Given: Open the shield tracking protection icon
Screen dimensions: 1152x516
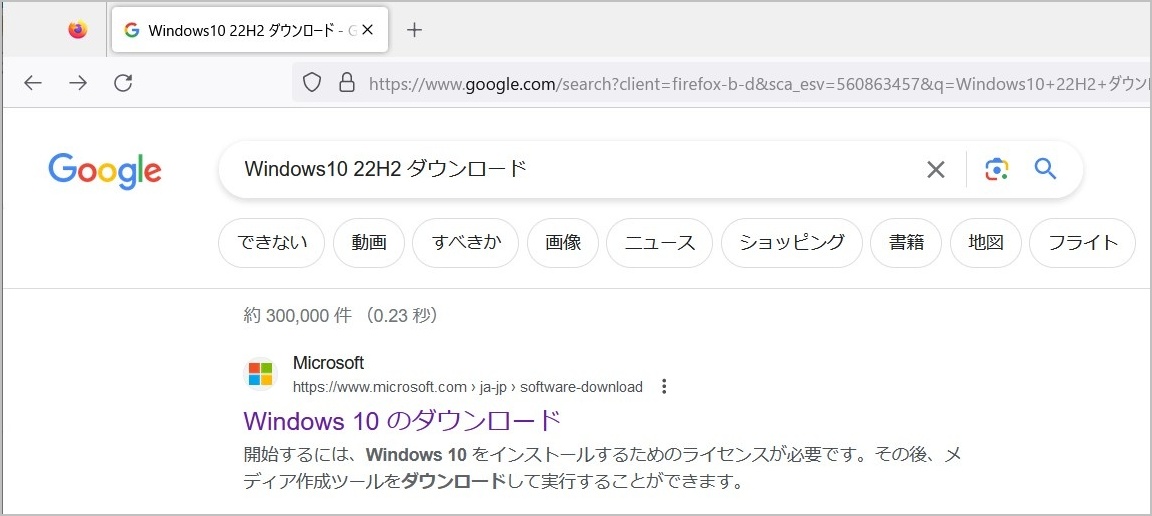Looking at the screenshot, I should click(312, 82).
